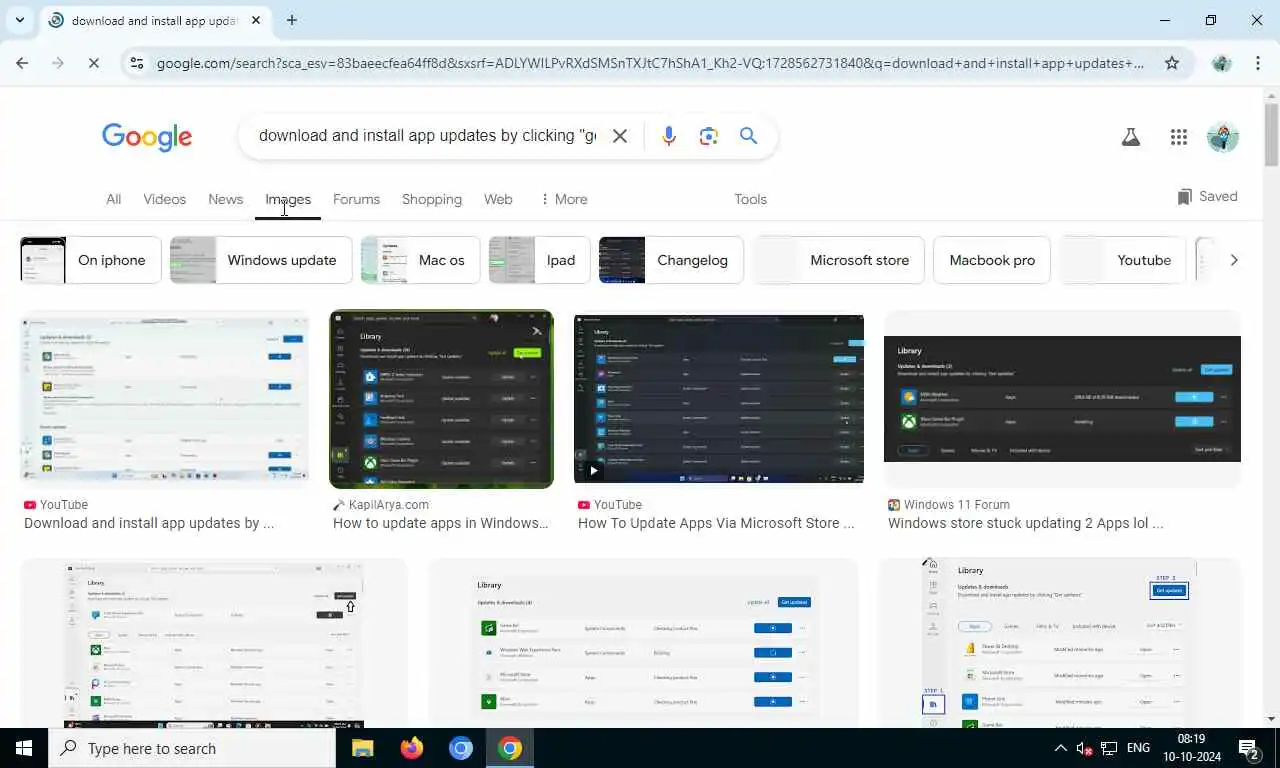Open 'Download and install app updates by' link
This screenshot has height=768, width=1280.
coord(149,523)
